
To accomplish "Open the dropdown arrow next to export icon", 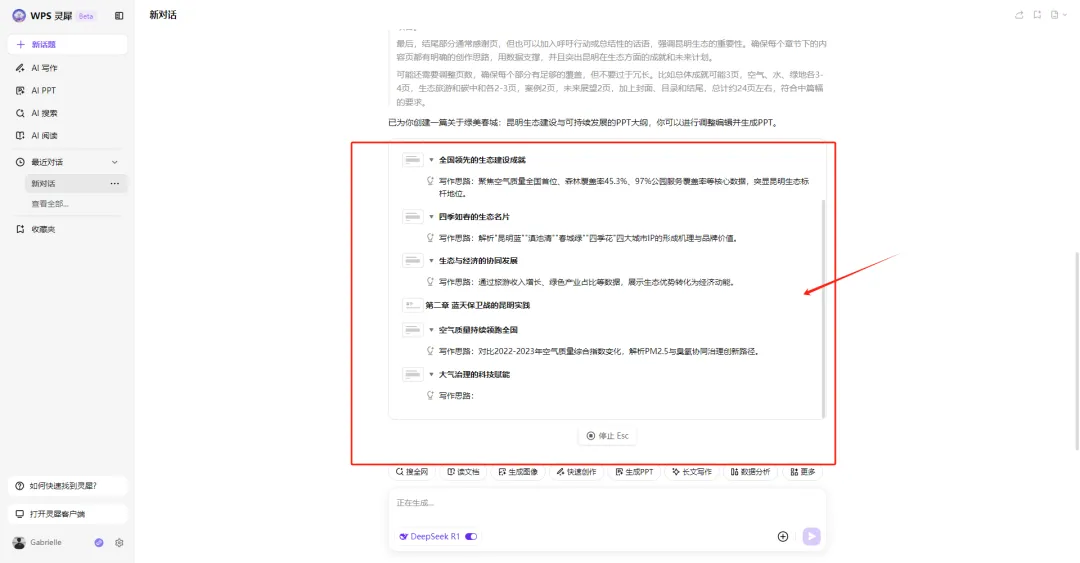I will tap(1064, 14).
